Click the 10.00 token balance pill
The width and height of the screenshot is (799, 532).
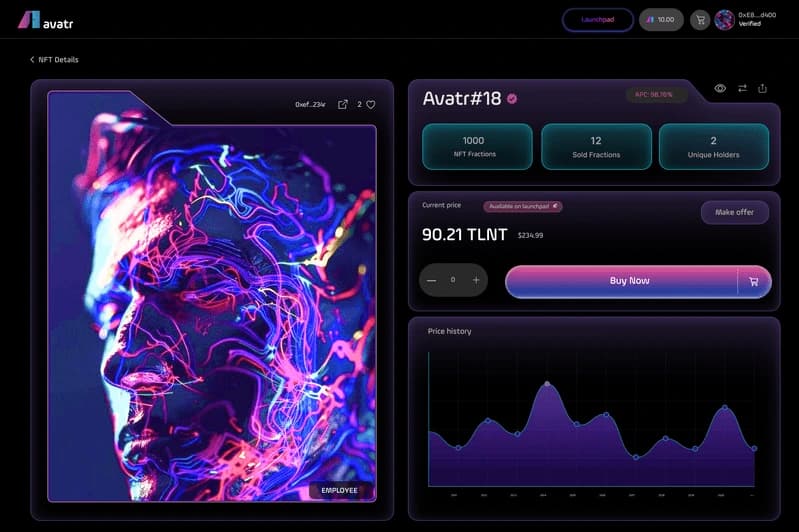click(x=661, y=19)
